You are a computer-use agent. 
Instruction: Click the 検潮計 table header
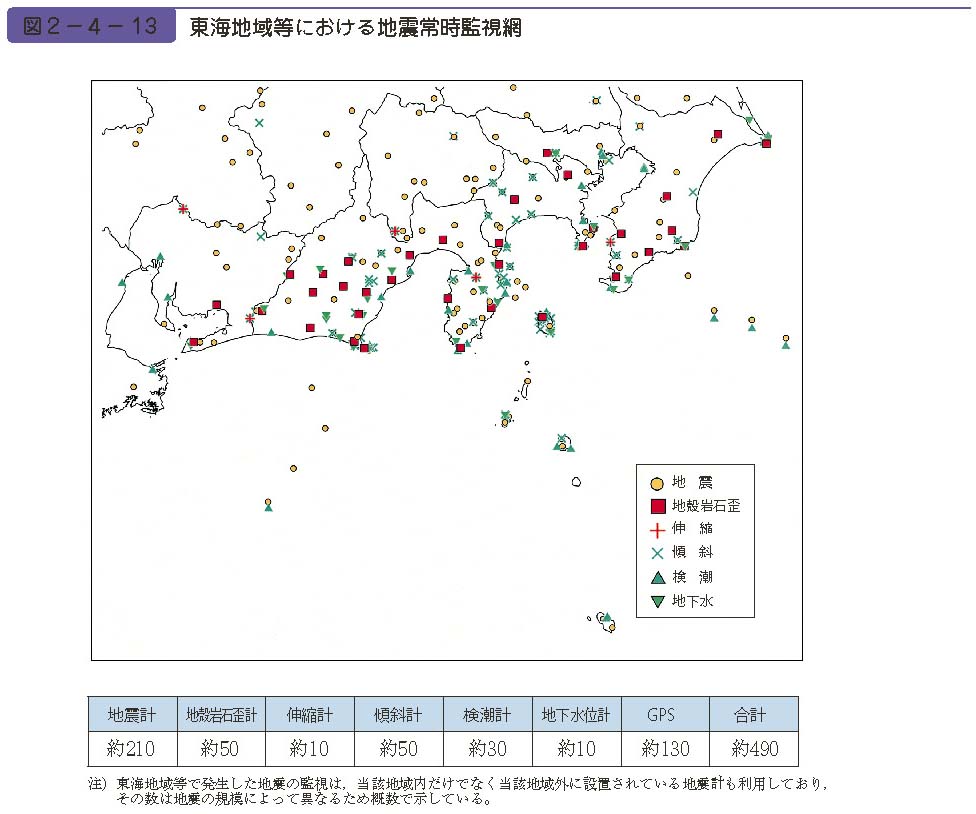487,714
